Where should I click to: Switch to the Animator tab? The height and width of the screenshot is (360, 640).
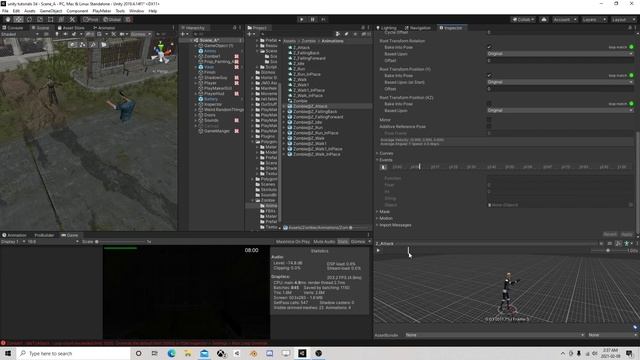click(x=104, y=28)
